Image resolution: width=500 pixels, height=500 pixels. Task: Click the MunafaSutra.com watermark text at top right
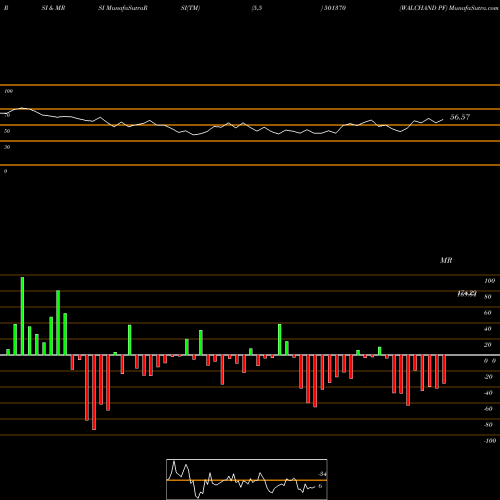click(473, 8)
